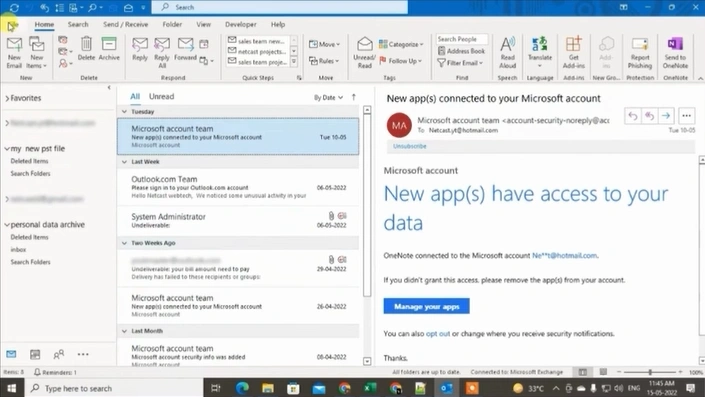Click Forward arrow in reading pane
The width and height of the screenshot is (705, 397).
(666, 116)
